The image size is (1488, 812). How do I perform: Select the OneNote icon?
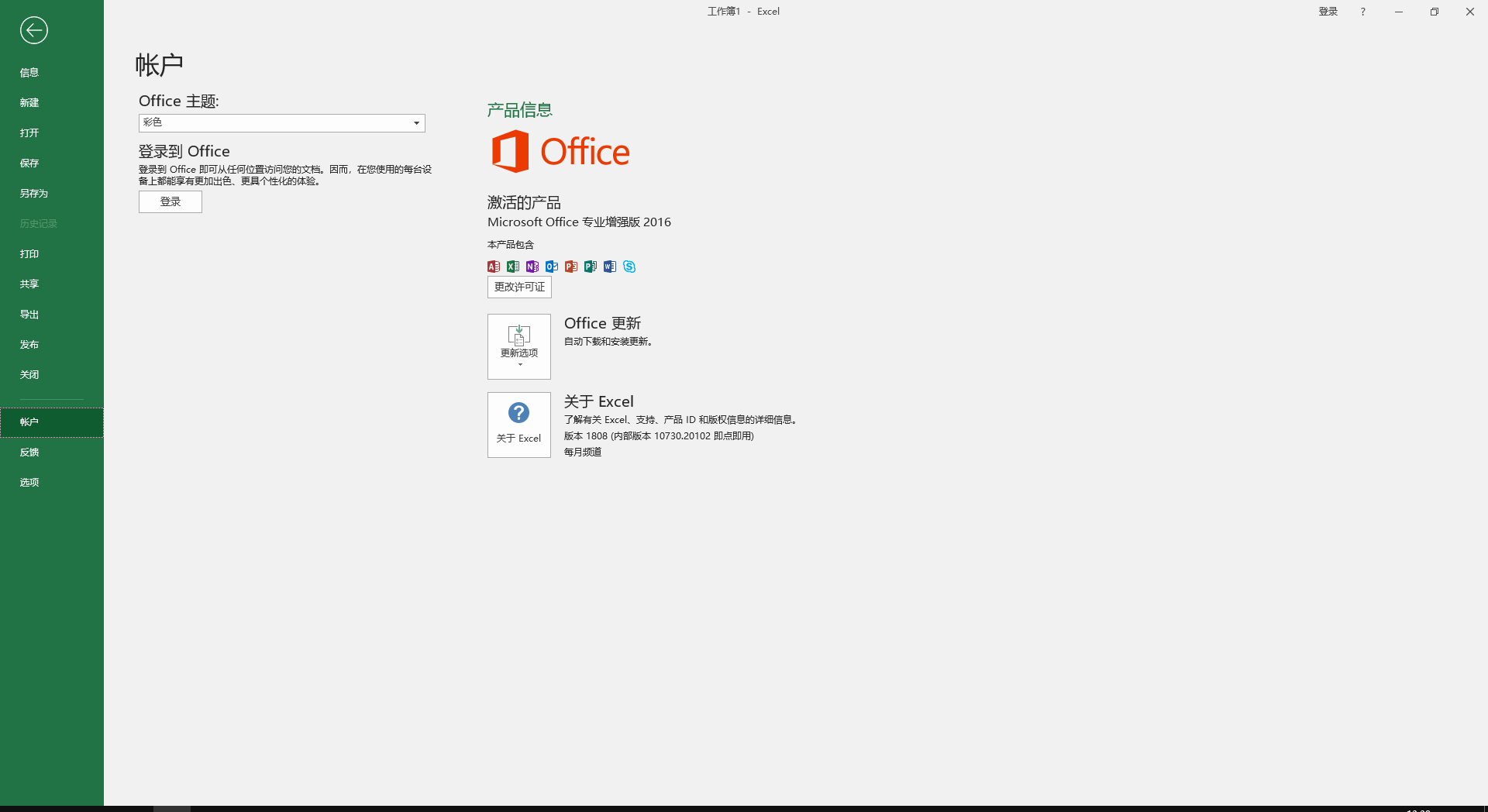pyautogui.click(x=532, y=266)
